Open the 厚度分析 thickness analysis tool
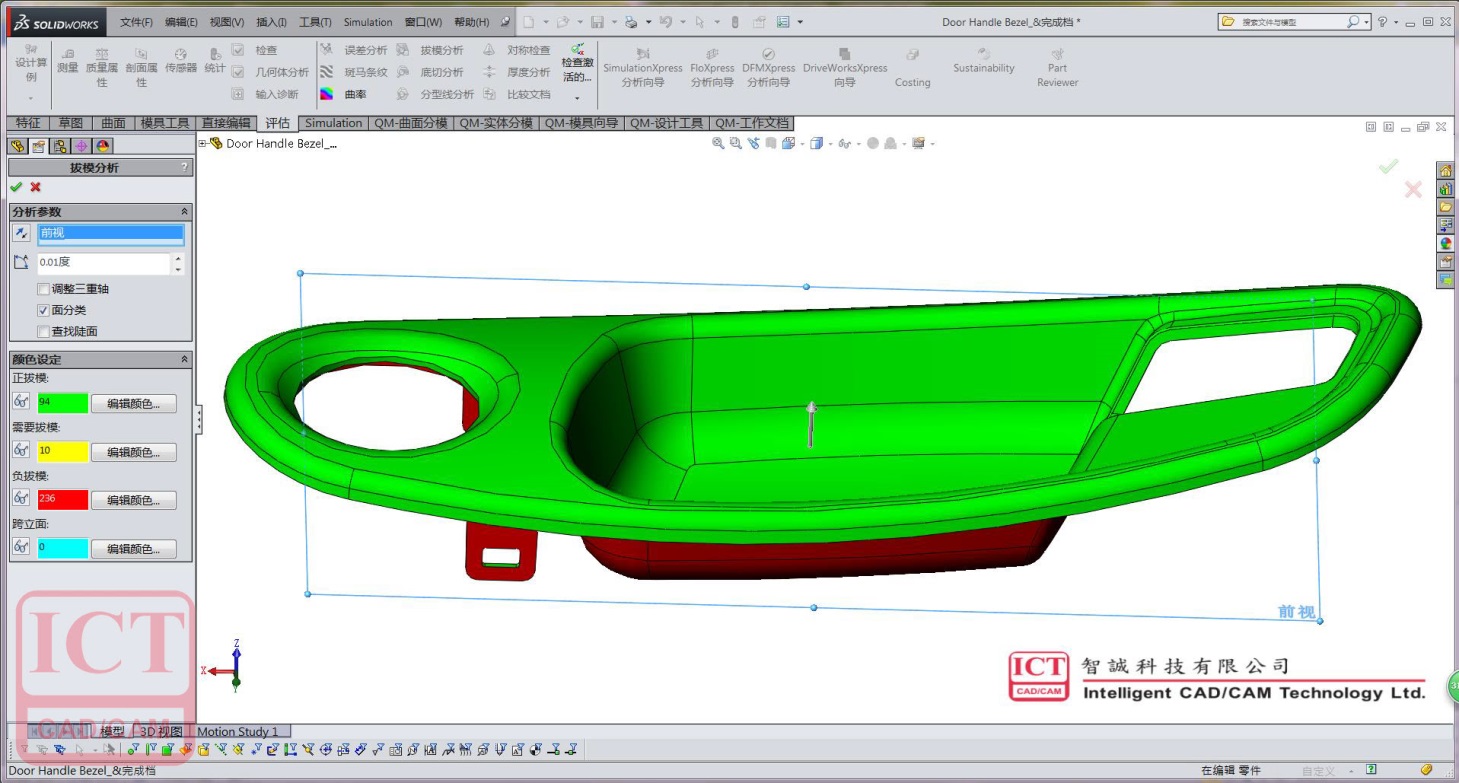The image size is (1459, 783). [519, 72]
